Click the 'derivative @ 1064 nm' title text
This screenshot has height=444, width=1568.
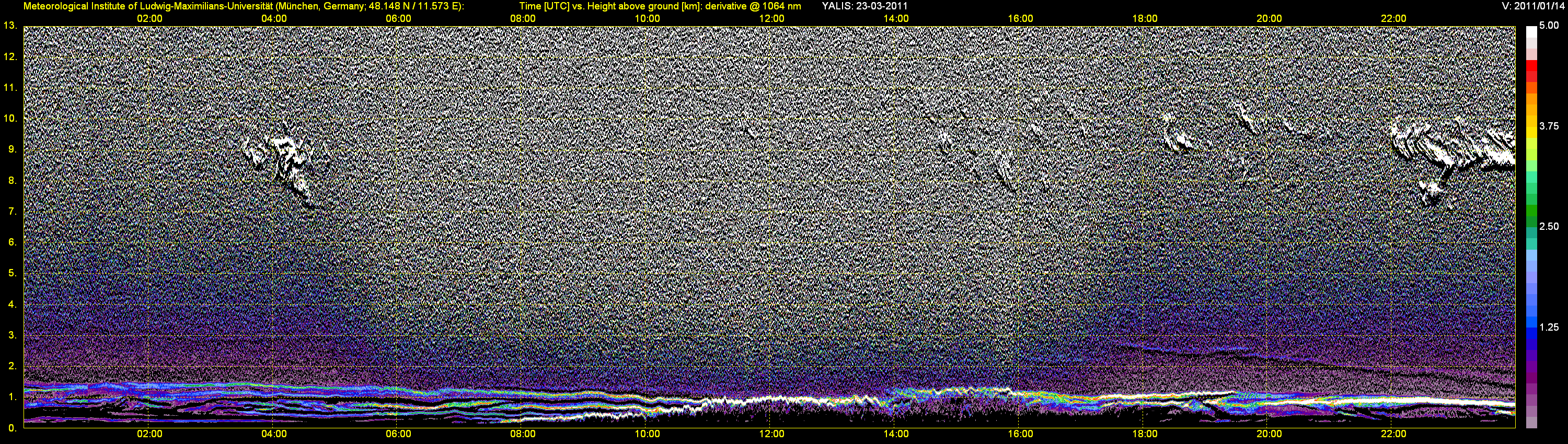tap(753, 6)
